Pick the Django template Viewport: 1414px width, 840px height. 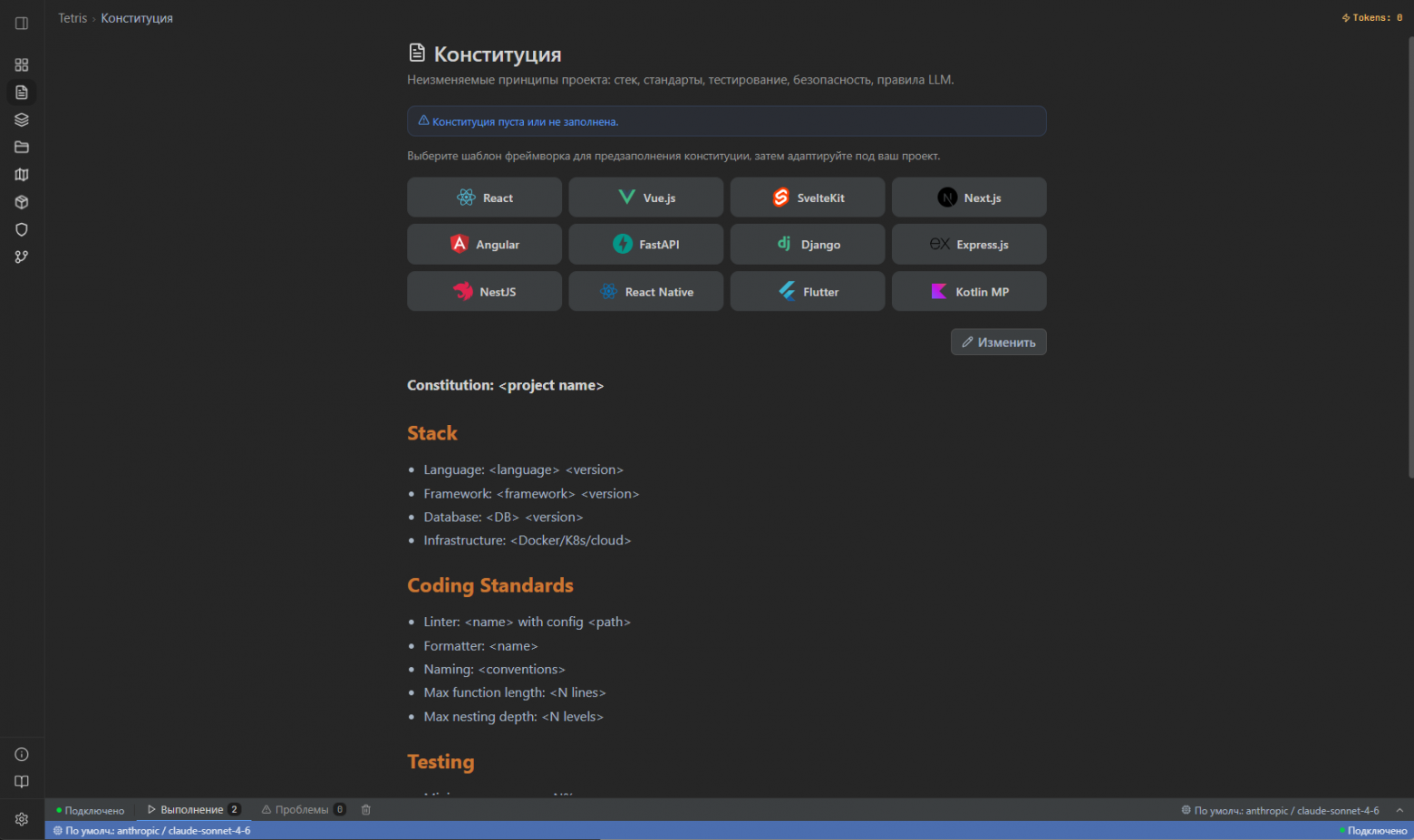pyautogui.click(x=808, y=245)
